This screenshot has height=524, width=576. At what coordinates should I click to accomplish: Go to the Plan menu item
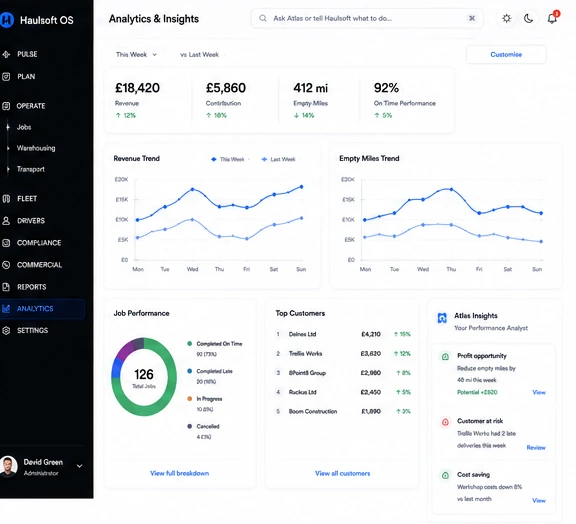pyautogui.click(x=26, y=77)
